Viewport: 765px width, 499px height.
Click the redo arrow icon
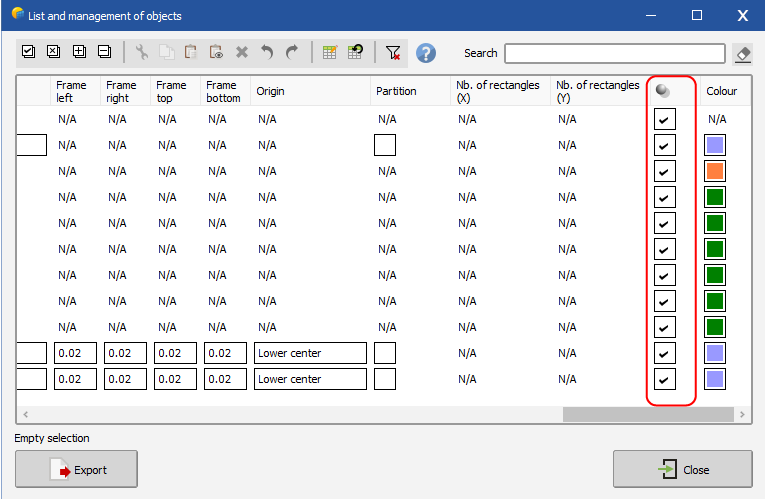[x=292, y=52]
